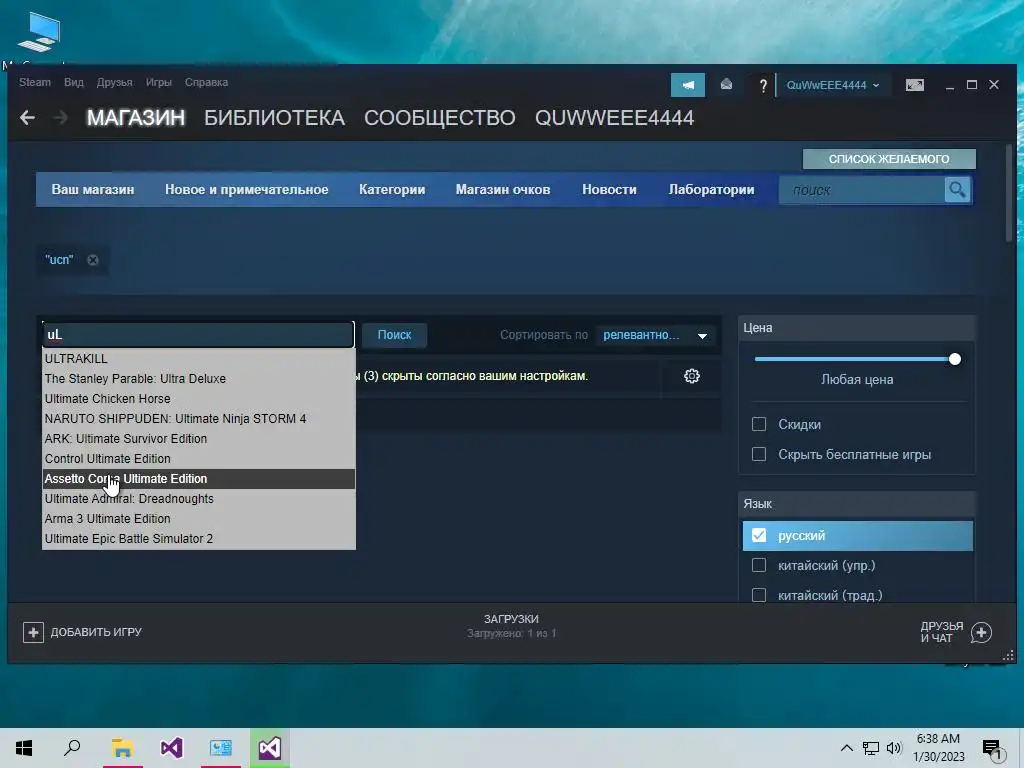Collapse the Цена filter section
Screen dimensions: 1024x768
coord(857,328)
